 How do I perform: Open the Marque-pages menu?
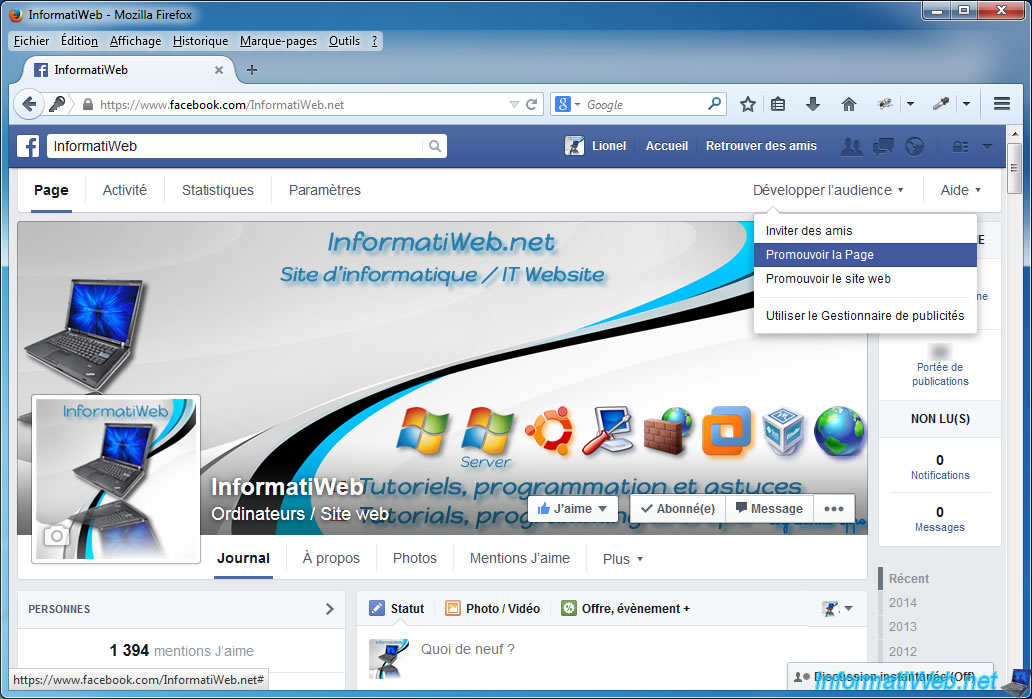coord(278,41)
